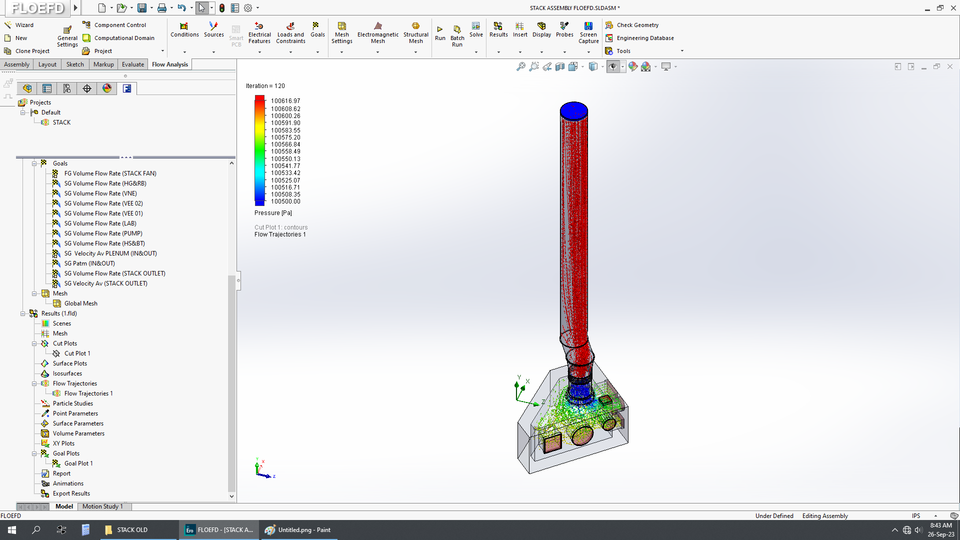The height and width of the screenshot is (540, 960).
Task: Select Goal Plot 1 item
Action: coord(73,463)
